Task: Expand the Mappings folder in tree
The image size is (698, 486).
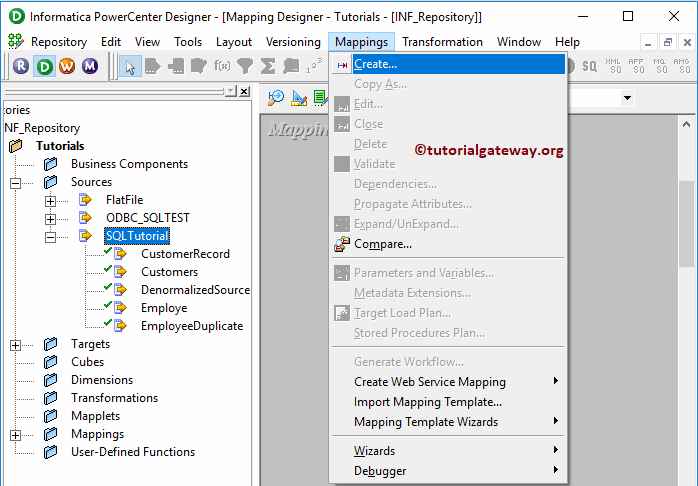Action: 16,435
